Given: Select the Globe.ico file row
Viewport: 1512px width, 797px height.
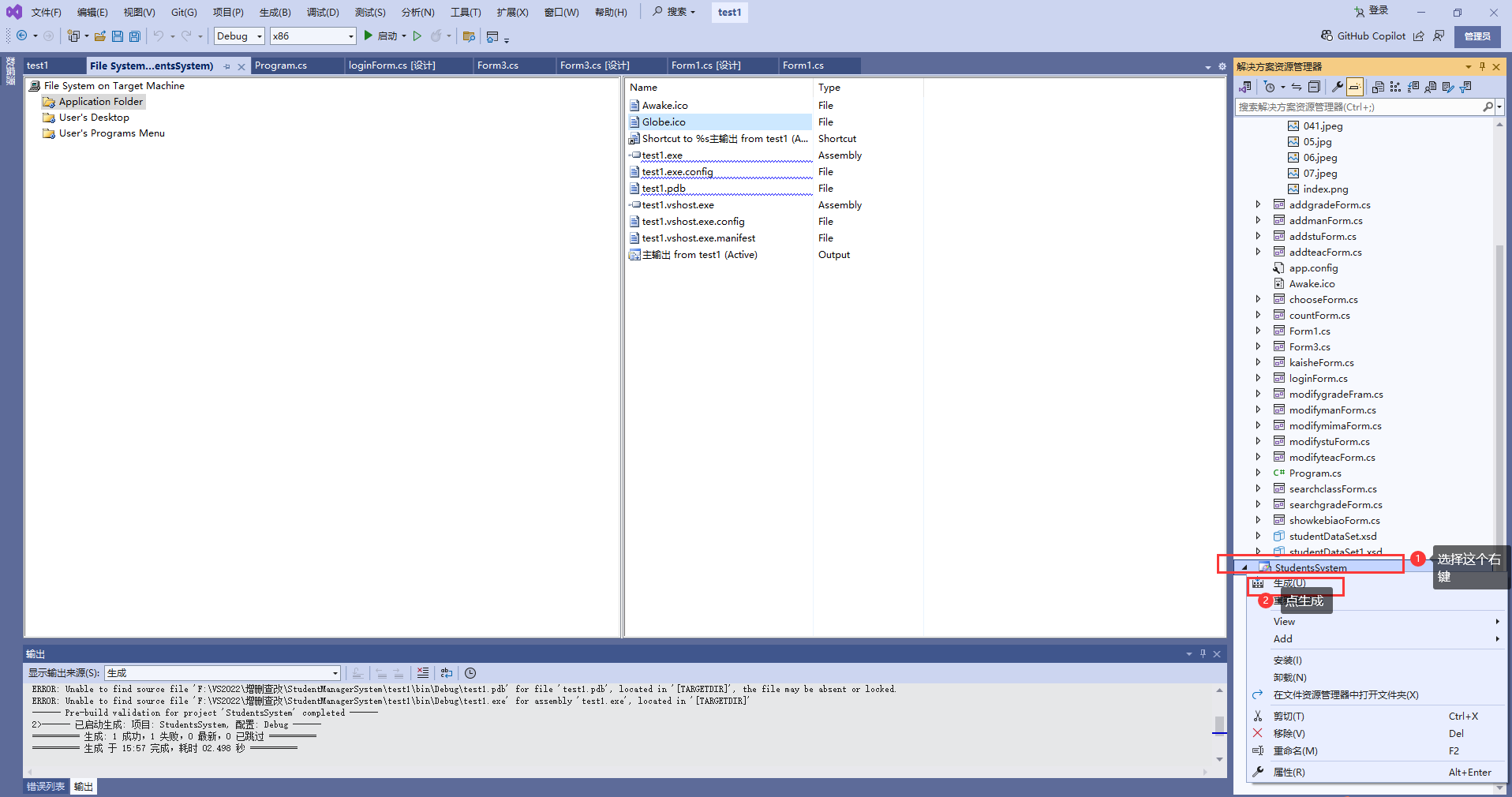Looking at the screenshot, I should (x=720, y=122).
